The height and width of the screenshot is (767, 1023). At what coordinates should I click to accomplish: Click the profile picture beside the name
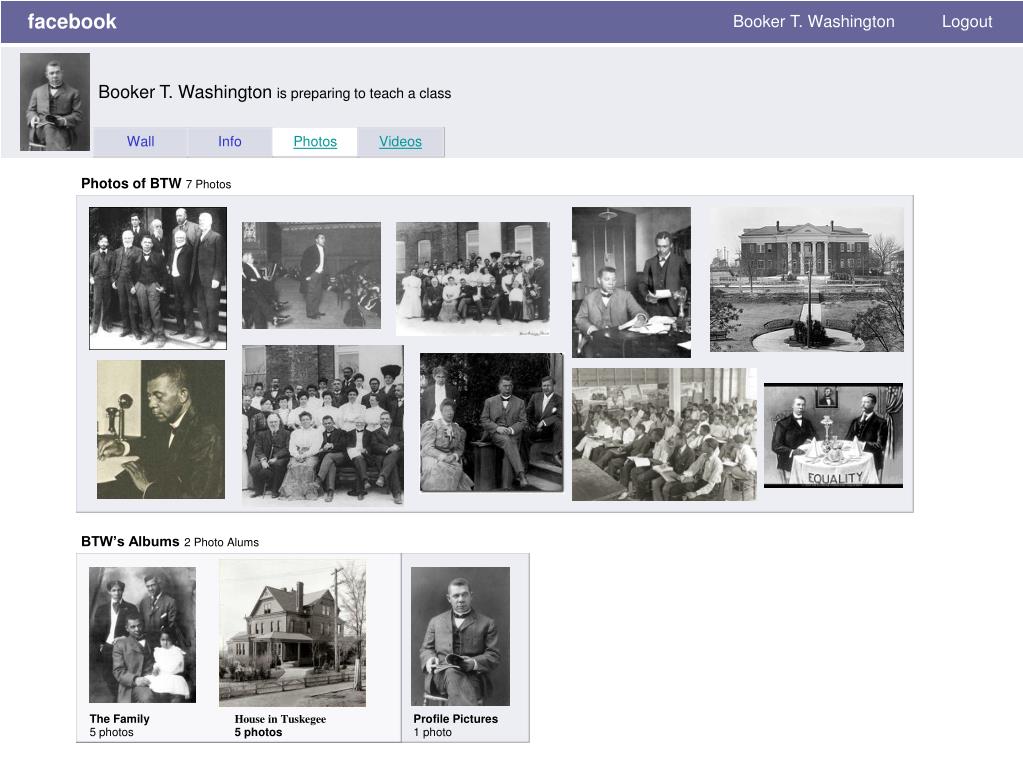(55, 102)
